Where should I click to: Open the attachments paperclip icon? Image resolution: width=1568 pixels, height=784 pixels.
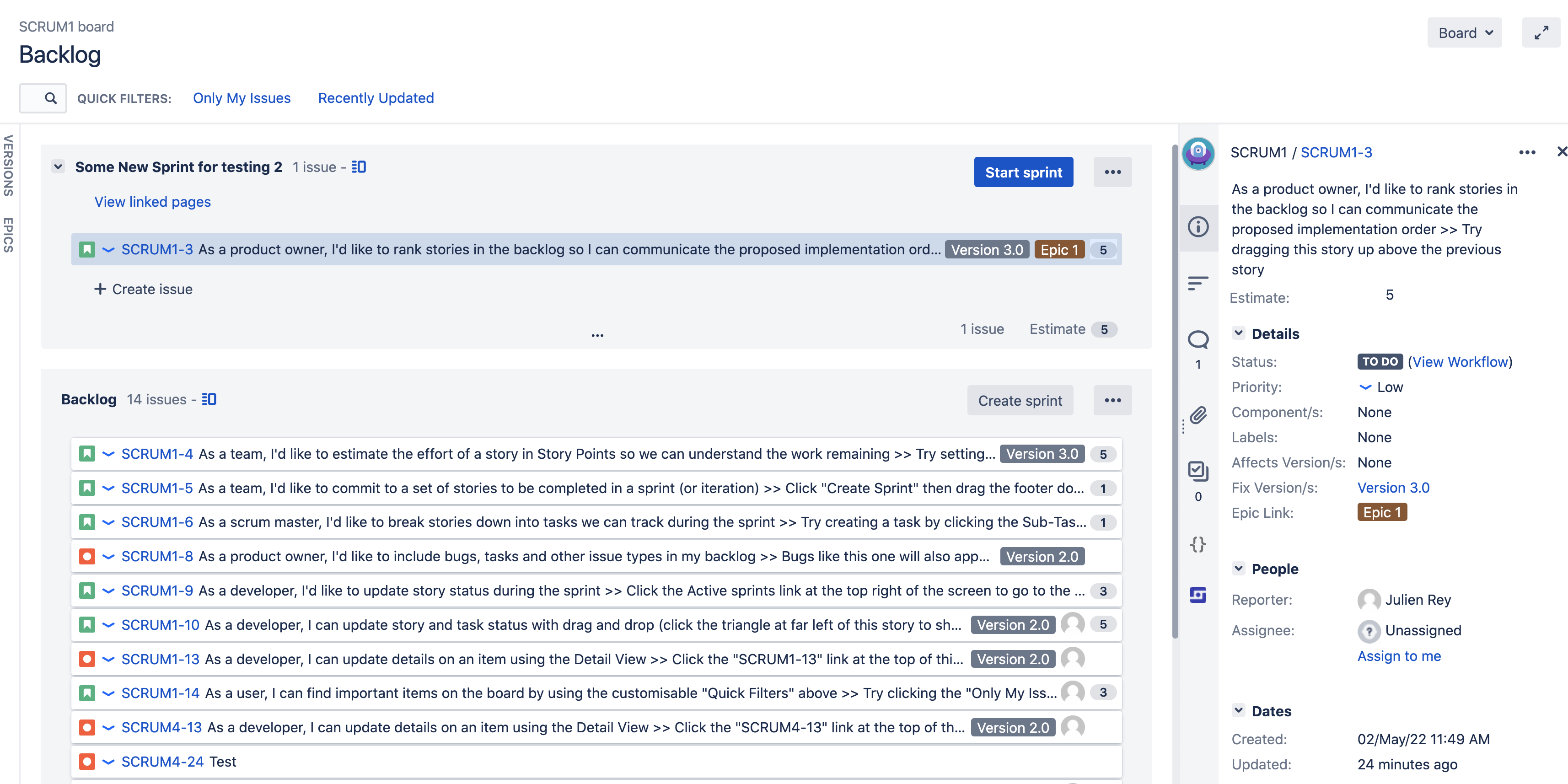coord(1198,415)
